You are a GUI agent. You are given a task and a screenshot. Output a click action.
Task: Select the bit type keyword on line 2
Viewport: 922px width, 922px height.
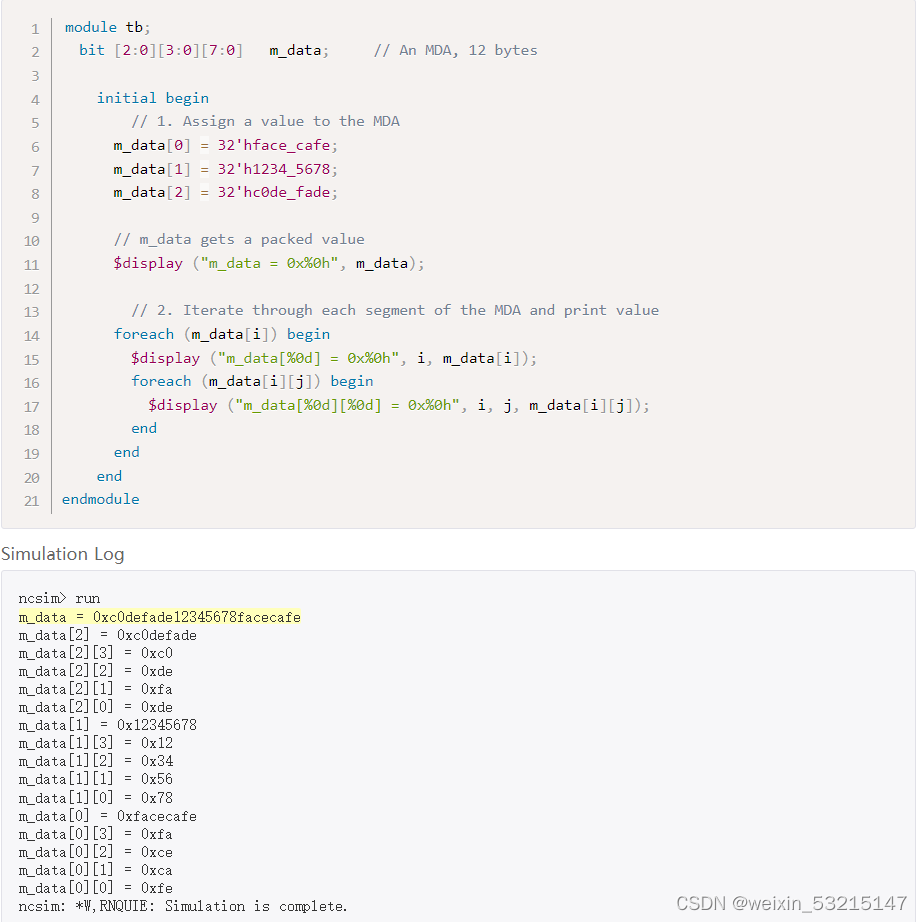pos(91,50)
